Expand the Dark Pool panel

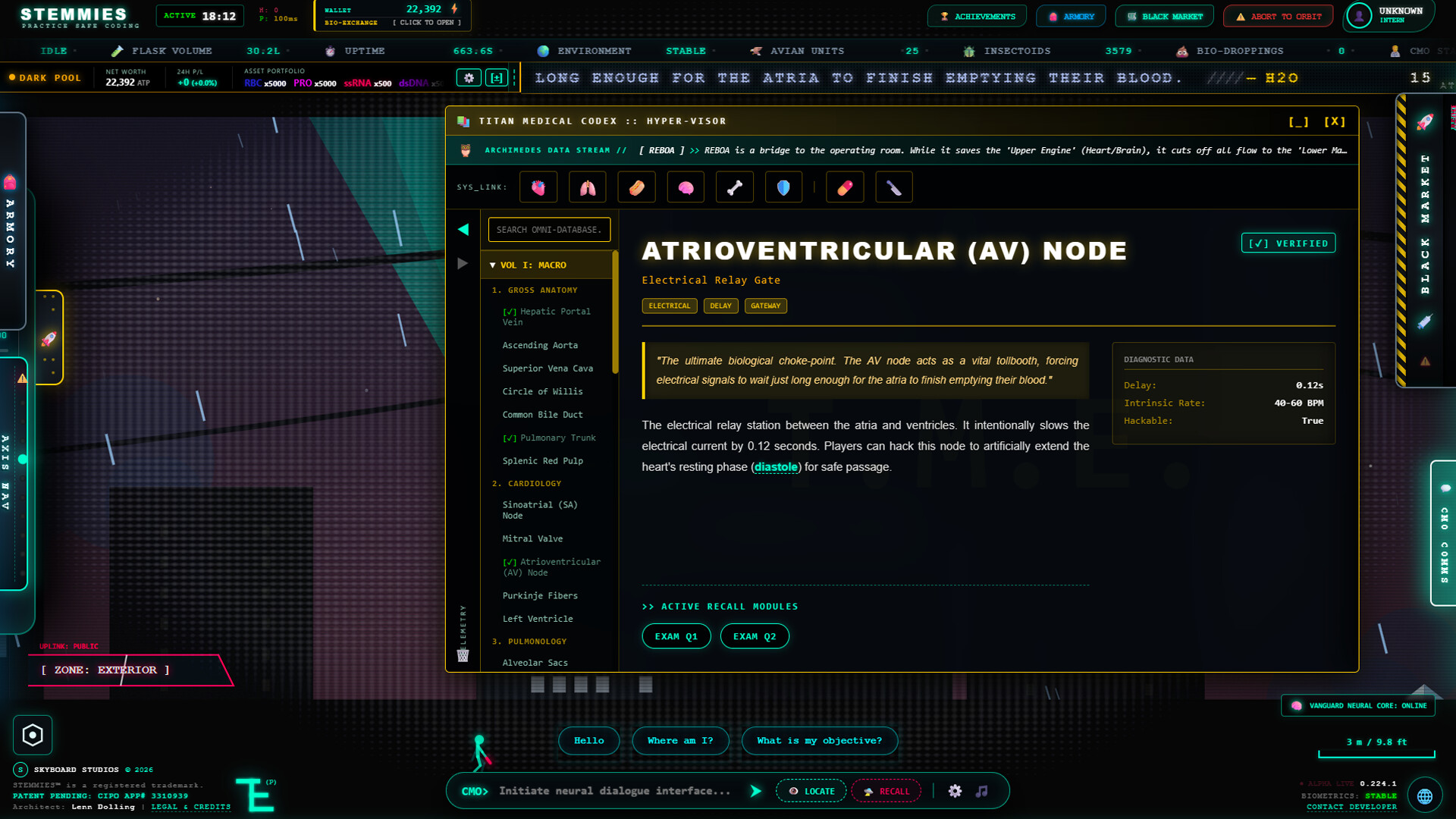coord(45,77)
